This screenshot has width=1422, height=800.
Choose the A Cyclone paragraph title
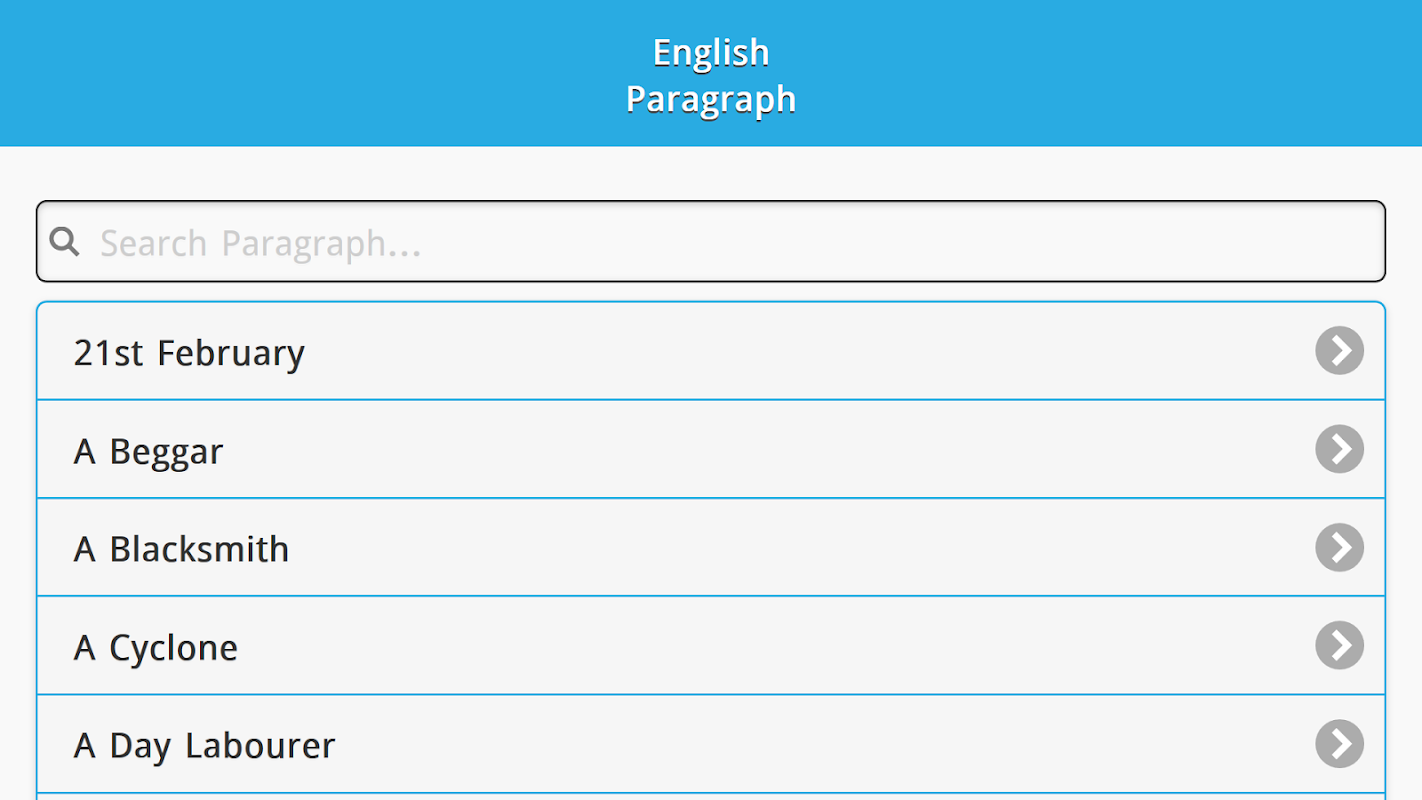point(155,648)
